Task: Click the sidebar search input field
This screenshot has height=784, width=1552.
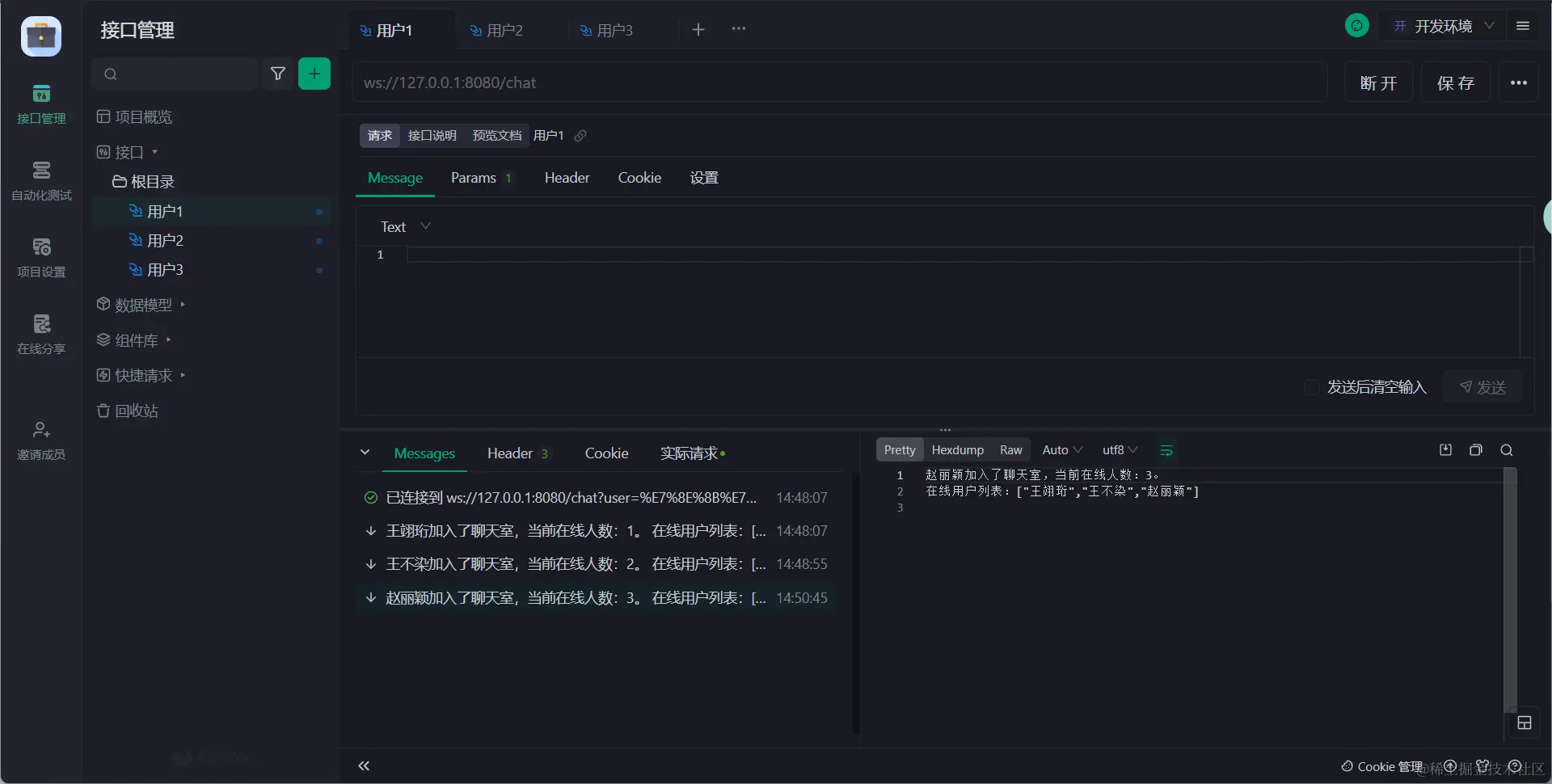Action: (175, 74)
